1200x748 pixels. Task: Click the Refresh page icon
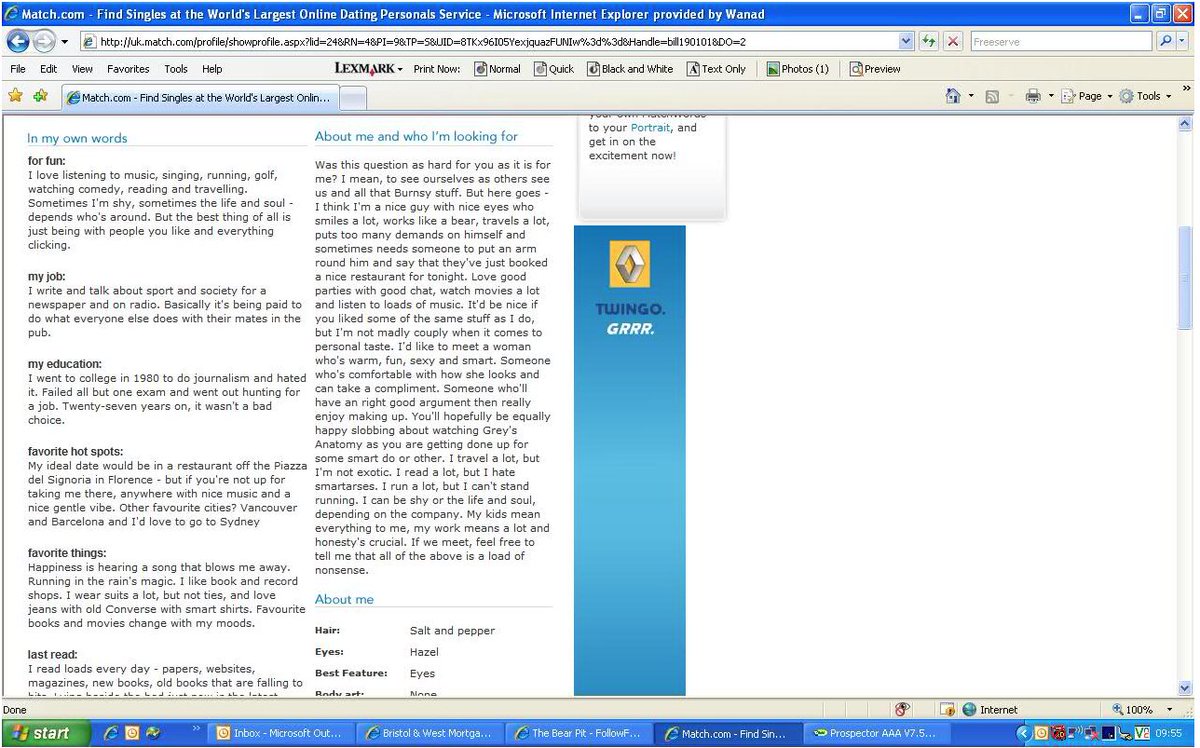coord(930,42)
